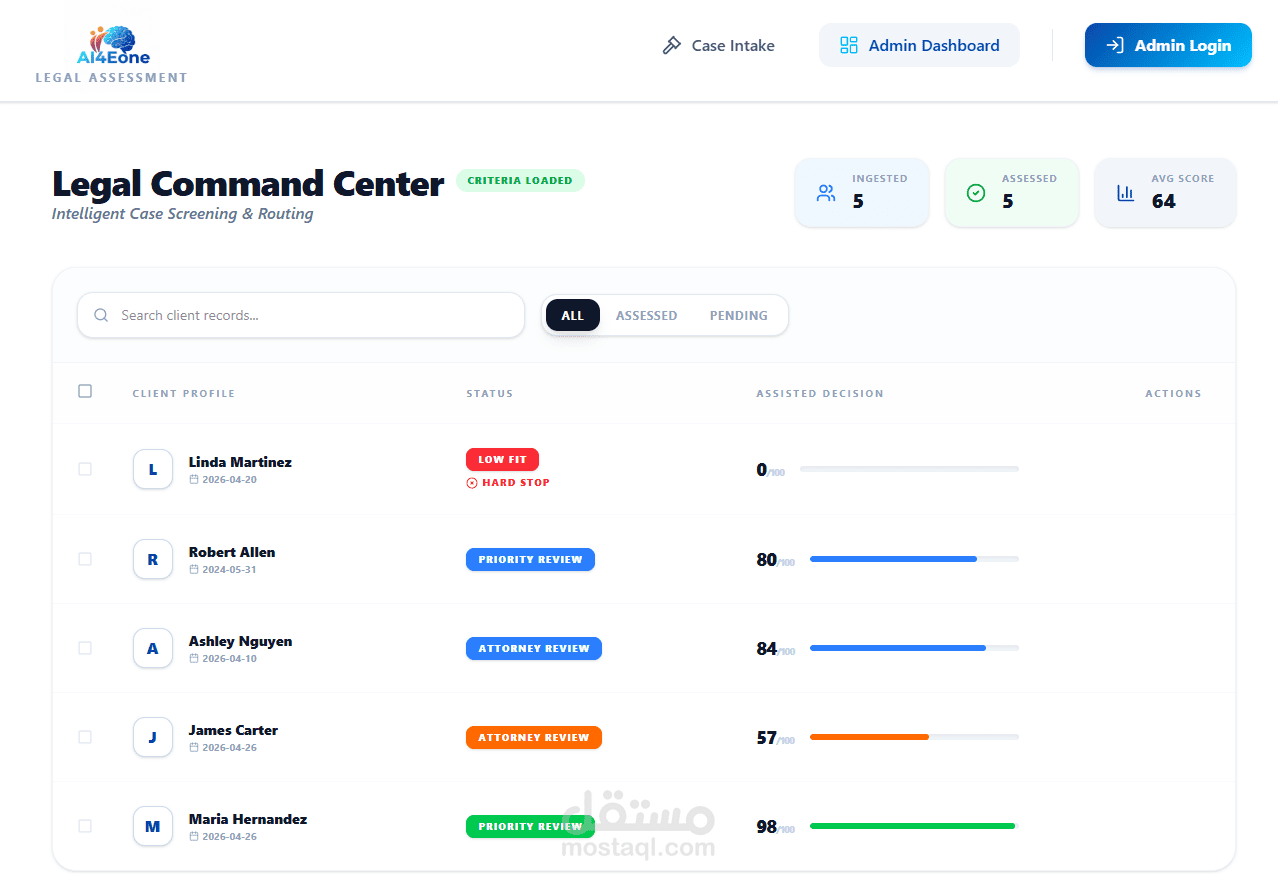Click the ACTIONS column header
The height and width of the screenshot is (879, 1278).
(x=1173, y=394)
